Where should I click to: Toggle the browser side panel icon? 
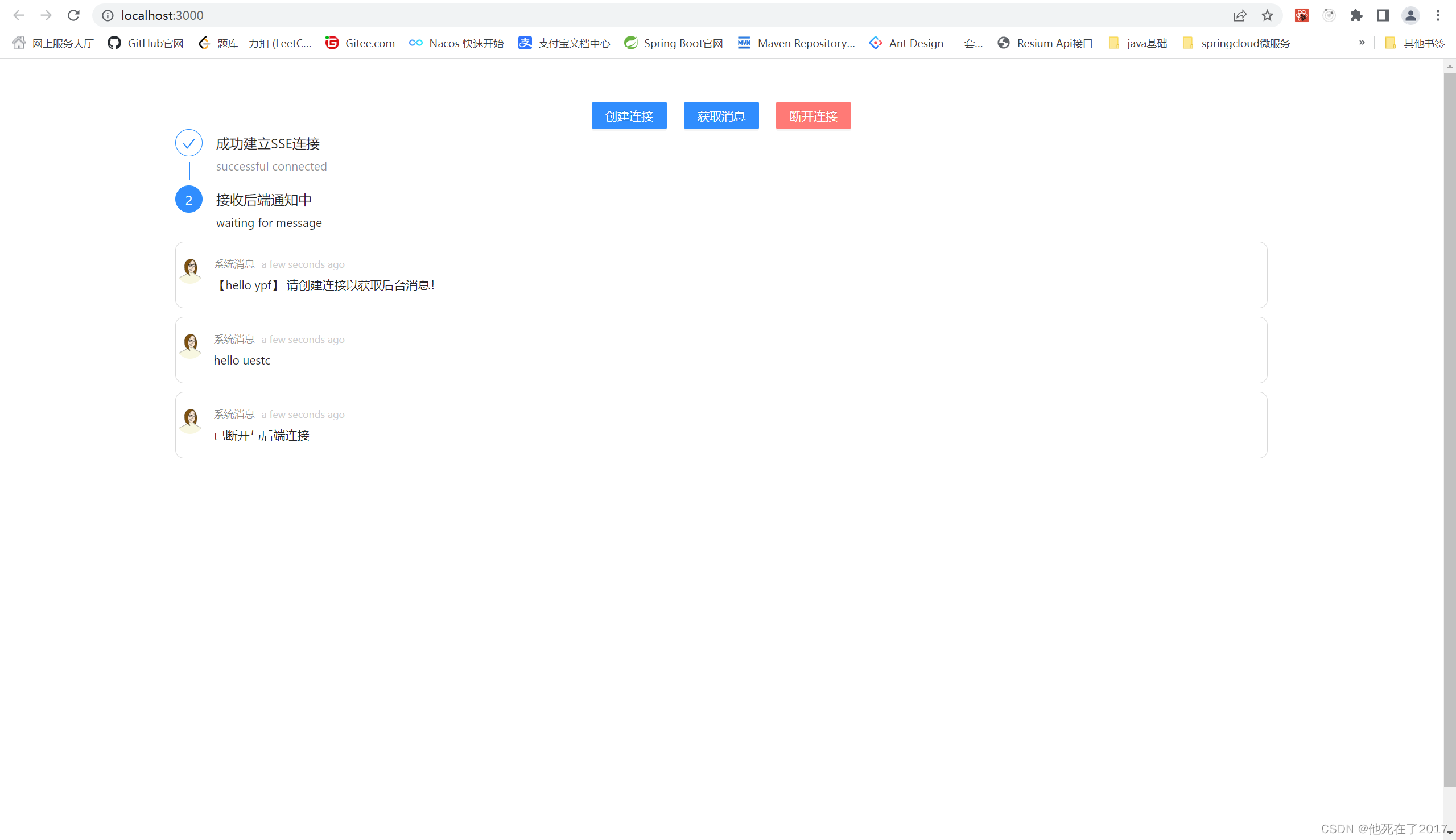coord(1383,15)
